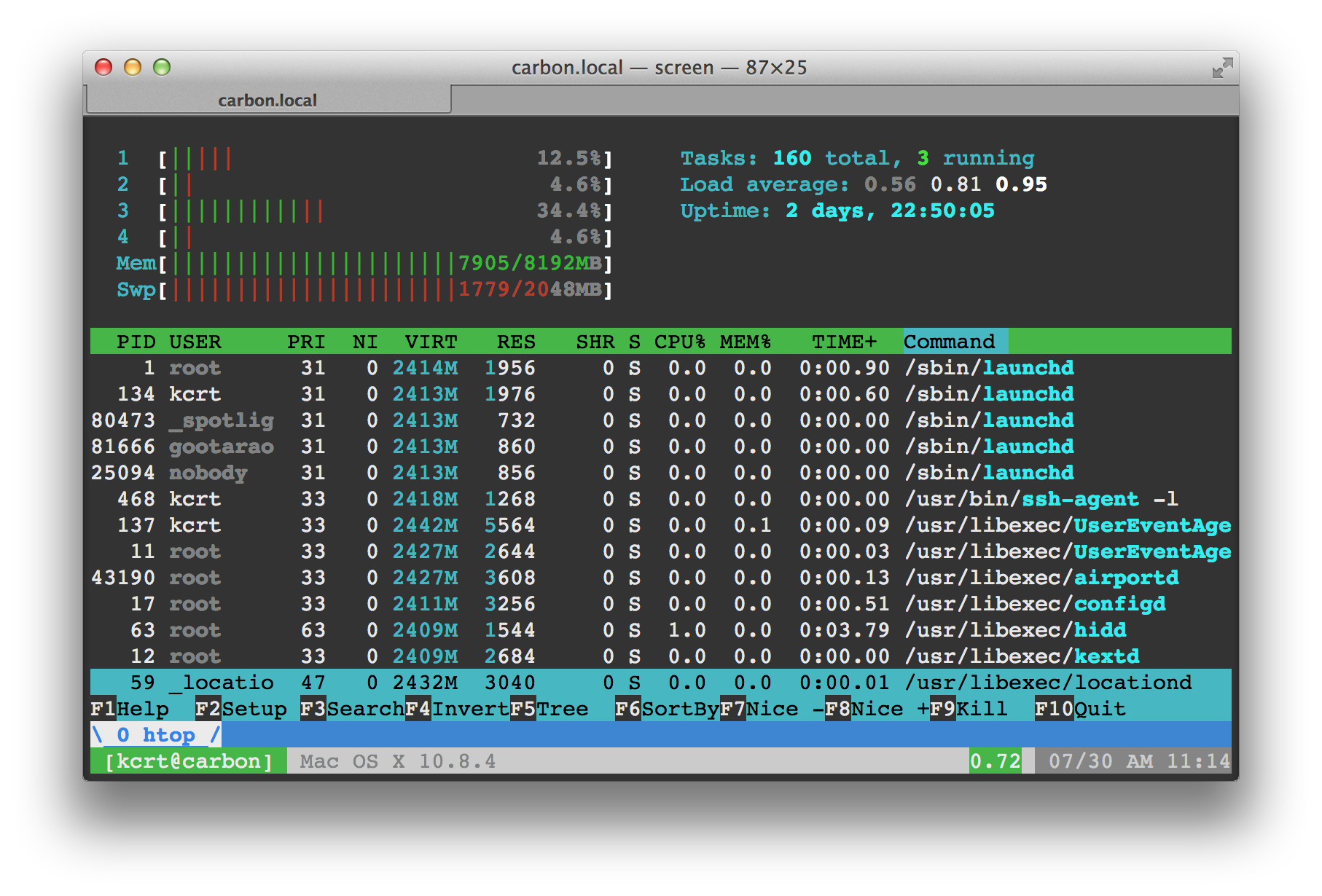Click F1 Help in the function bar
The width and height of the screenshot is (1322, 896).
(130, 709)
